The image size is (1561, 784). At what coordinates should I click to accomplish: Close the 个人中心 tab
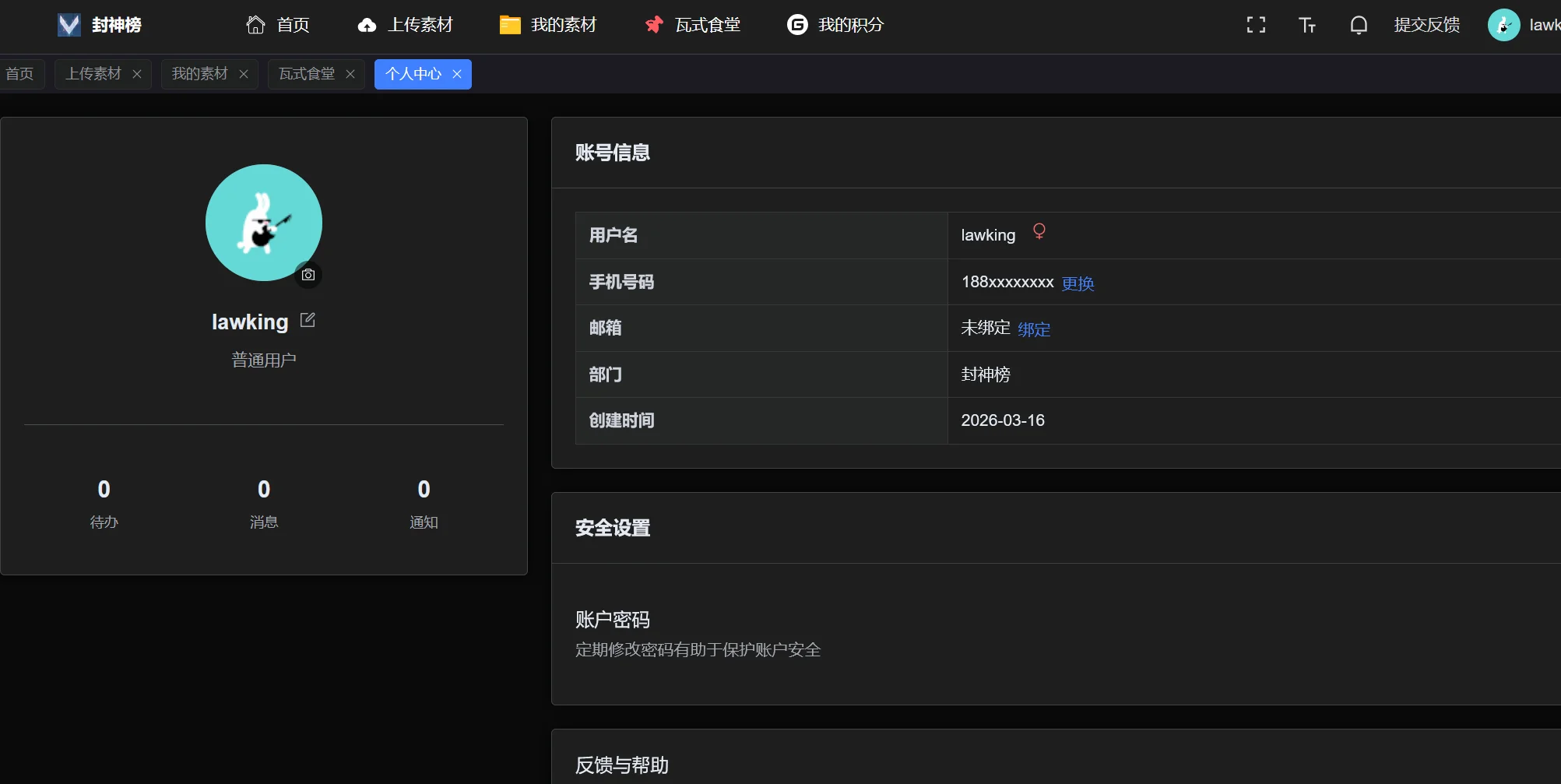click(x=457, y=74)
